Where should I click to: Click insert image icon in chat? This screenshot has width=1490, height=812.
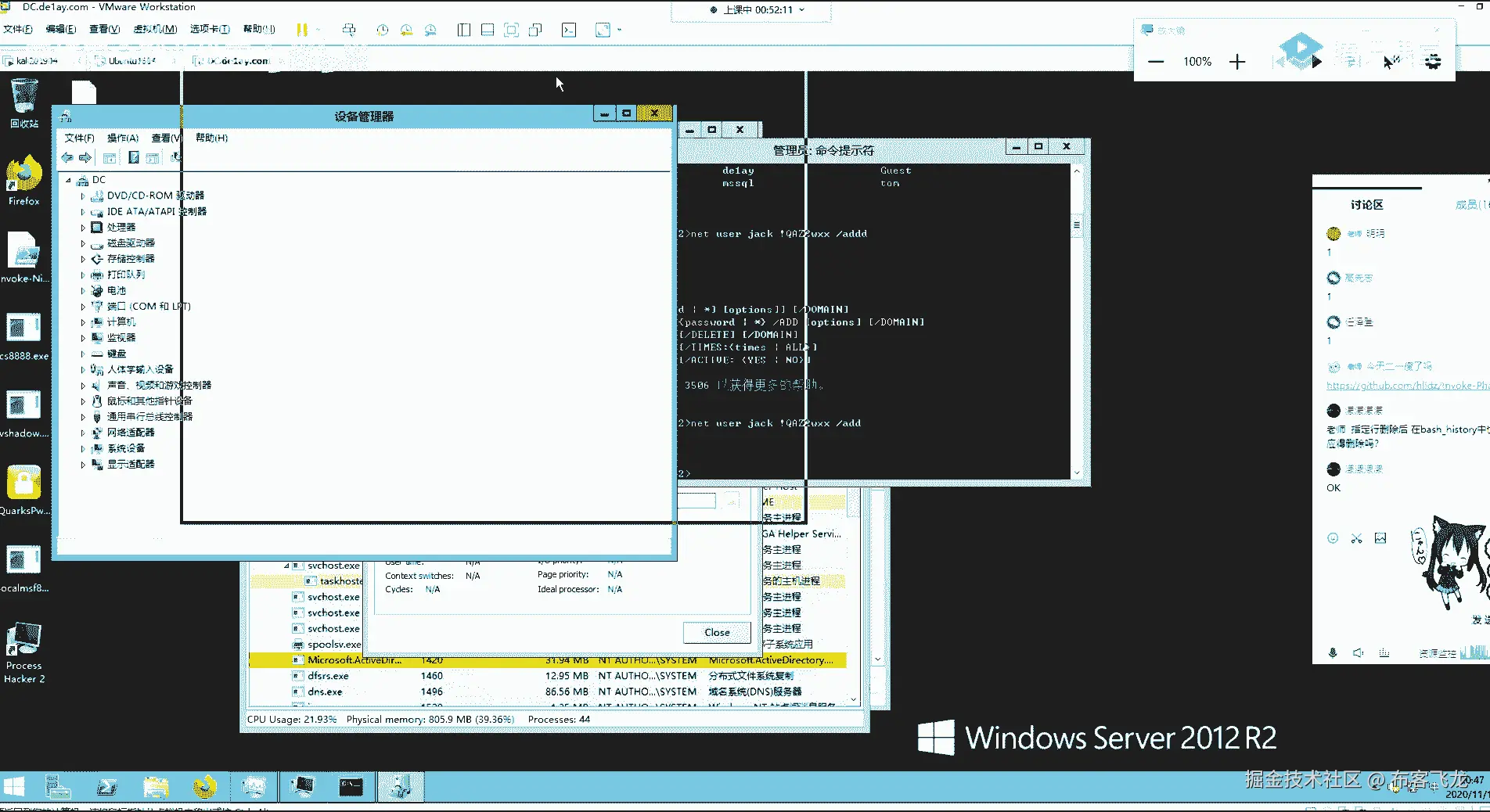(x=1380, y=538)
